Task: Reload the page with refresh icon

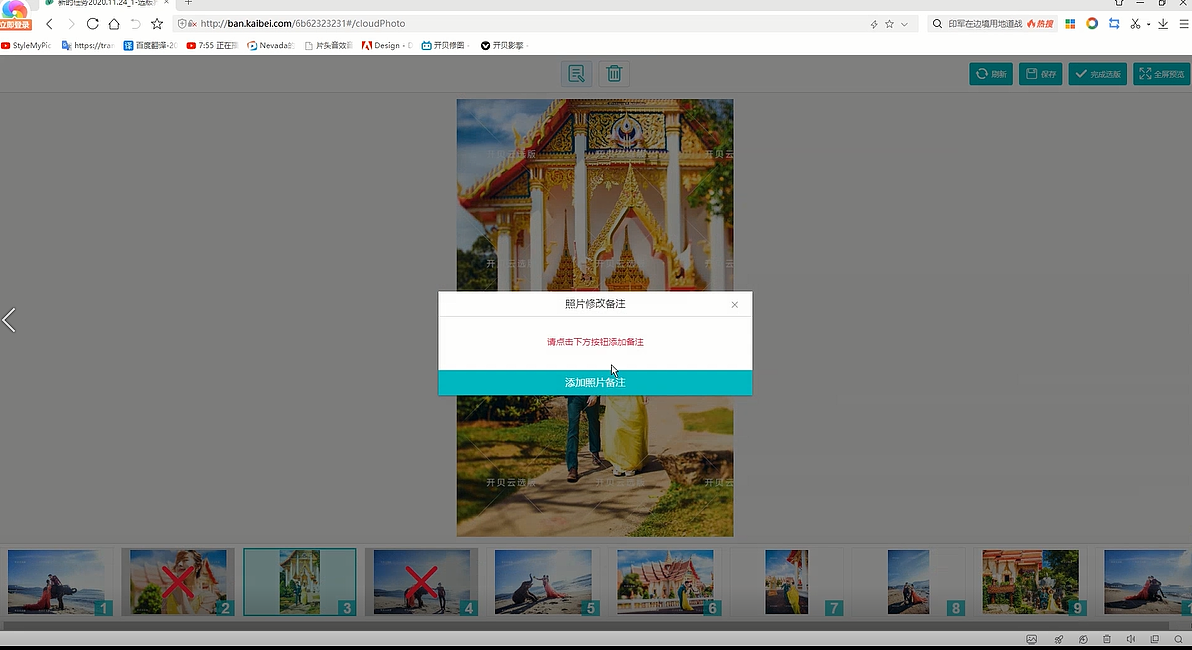Action: pyautogui.click(x=92, y=24)
